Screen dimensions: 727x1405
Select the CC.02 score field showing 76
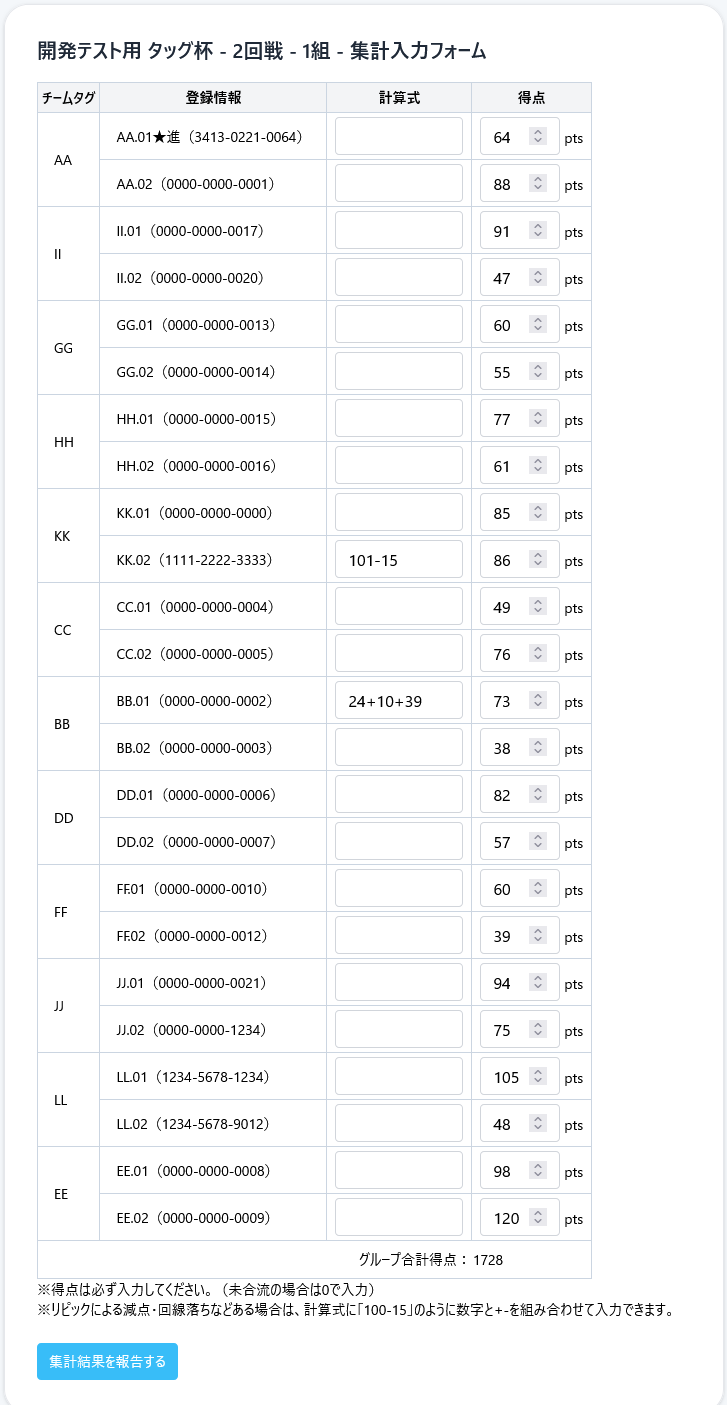[x=505, y=654]
